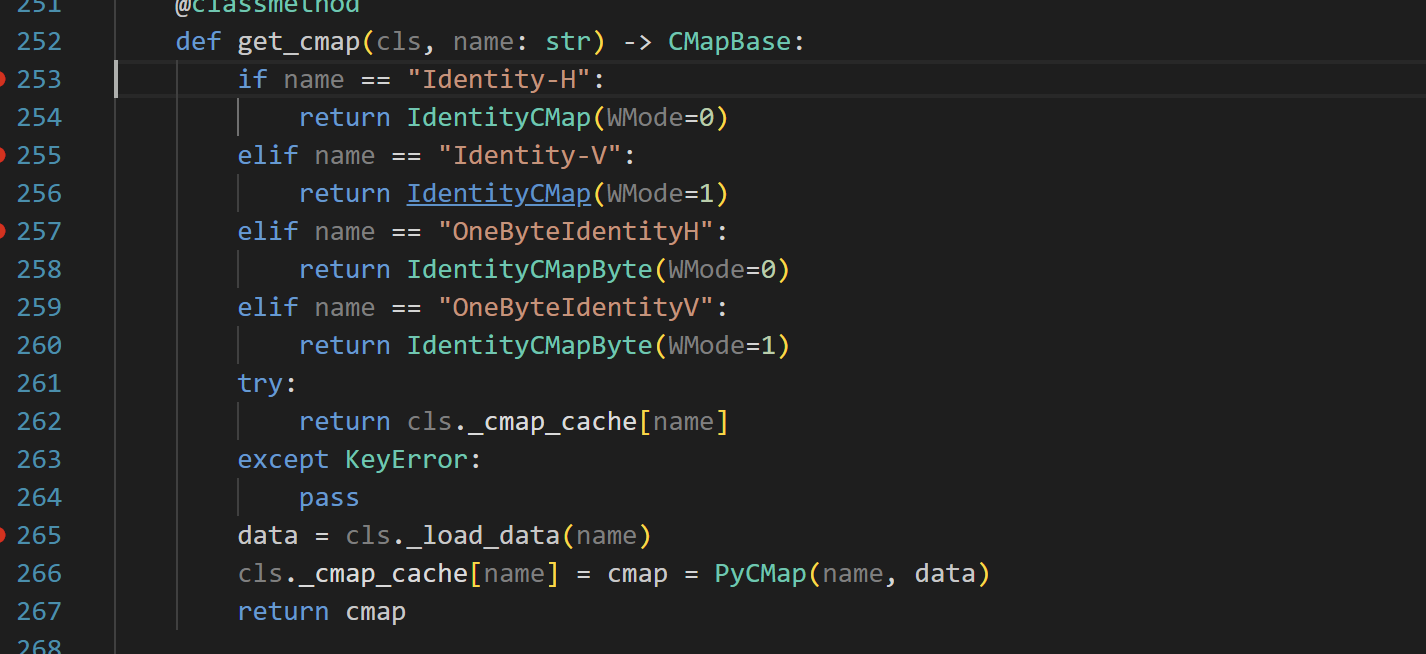Screen dimensions: 1426x654
Task: Click the PyCMap class call on line 266
Action: click(760, 574)
